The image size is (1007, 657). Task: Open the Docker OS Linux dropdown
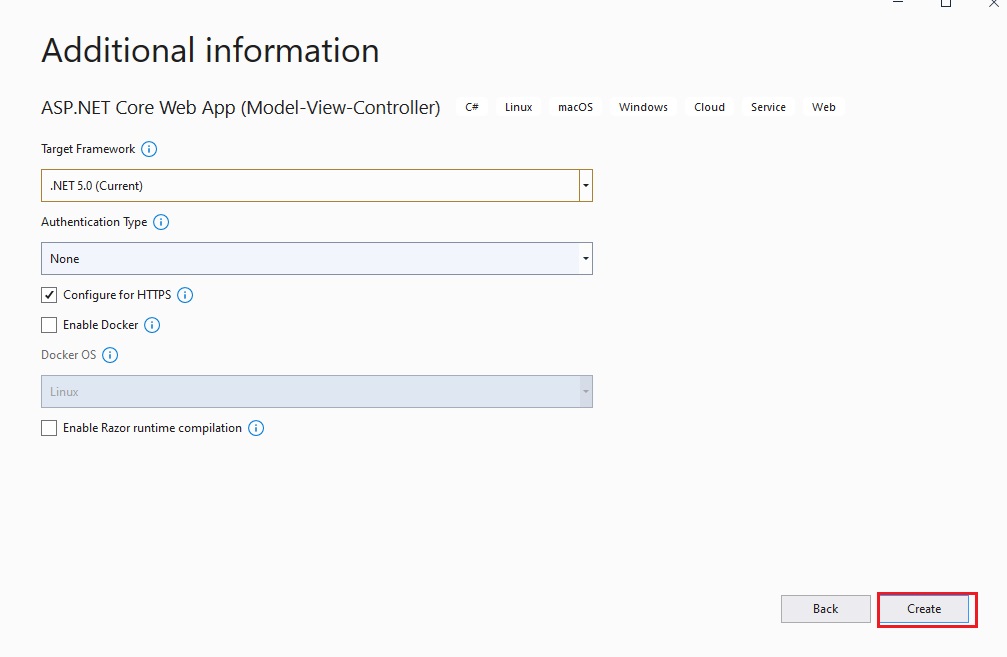click(317, 392)
